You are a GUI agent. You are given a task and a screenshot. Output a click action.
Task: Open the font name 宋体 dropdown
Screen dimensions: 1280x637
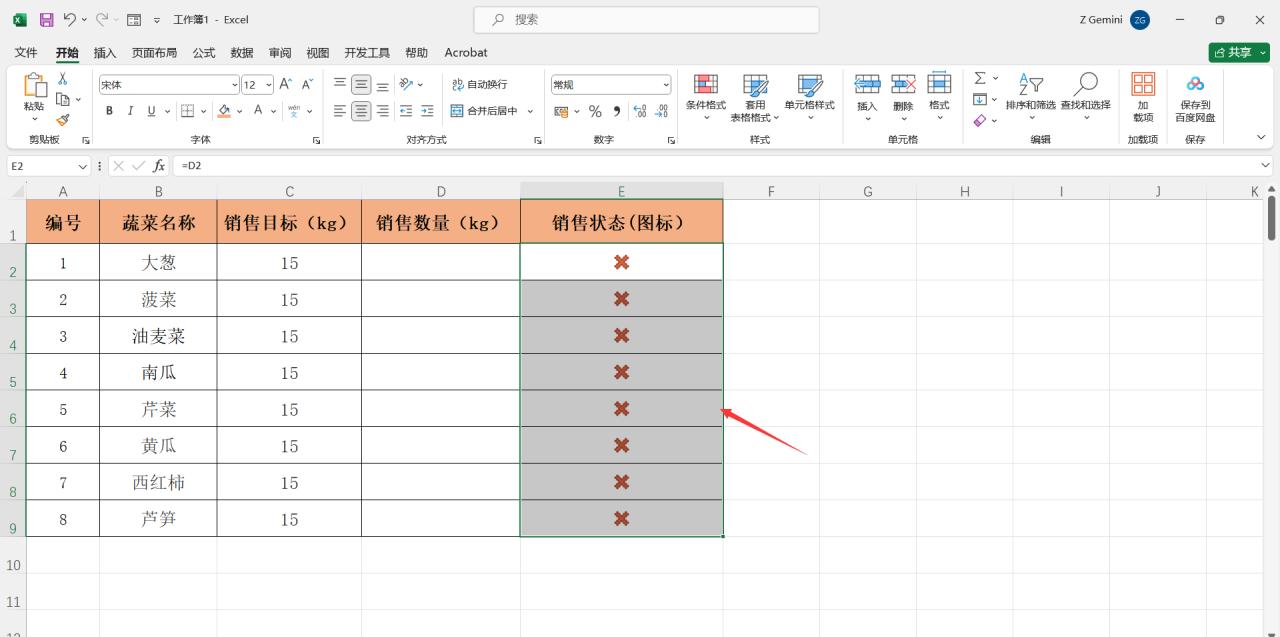pos(234,85)
